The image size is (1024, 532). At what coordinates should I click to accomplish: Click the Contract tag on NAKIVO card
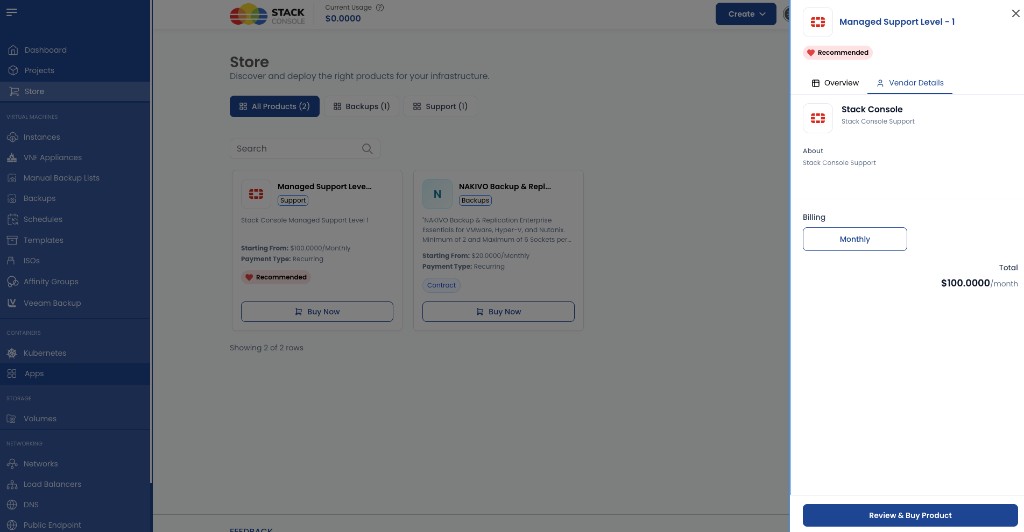(441, 285)
